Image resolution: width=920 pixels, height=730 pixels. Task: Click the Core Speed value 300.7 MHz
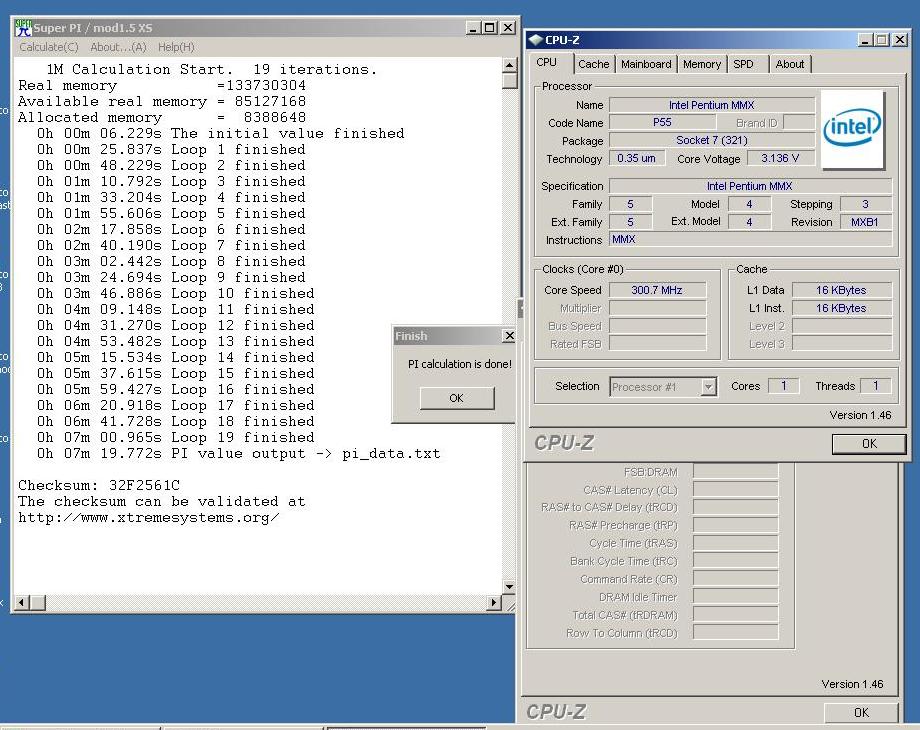[x=657, y=290]
